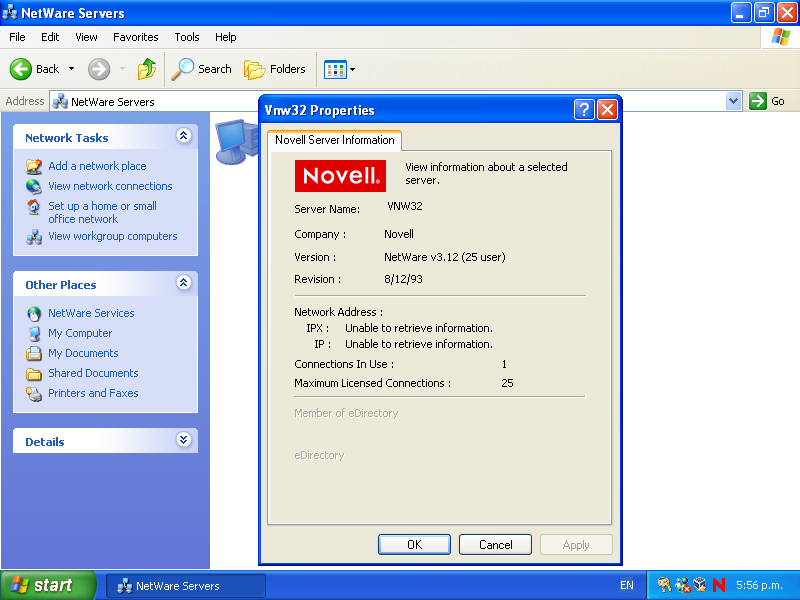
Task: Open the File menu
Action: tap(17, 37)
